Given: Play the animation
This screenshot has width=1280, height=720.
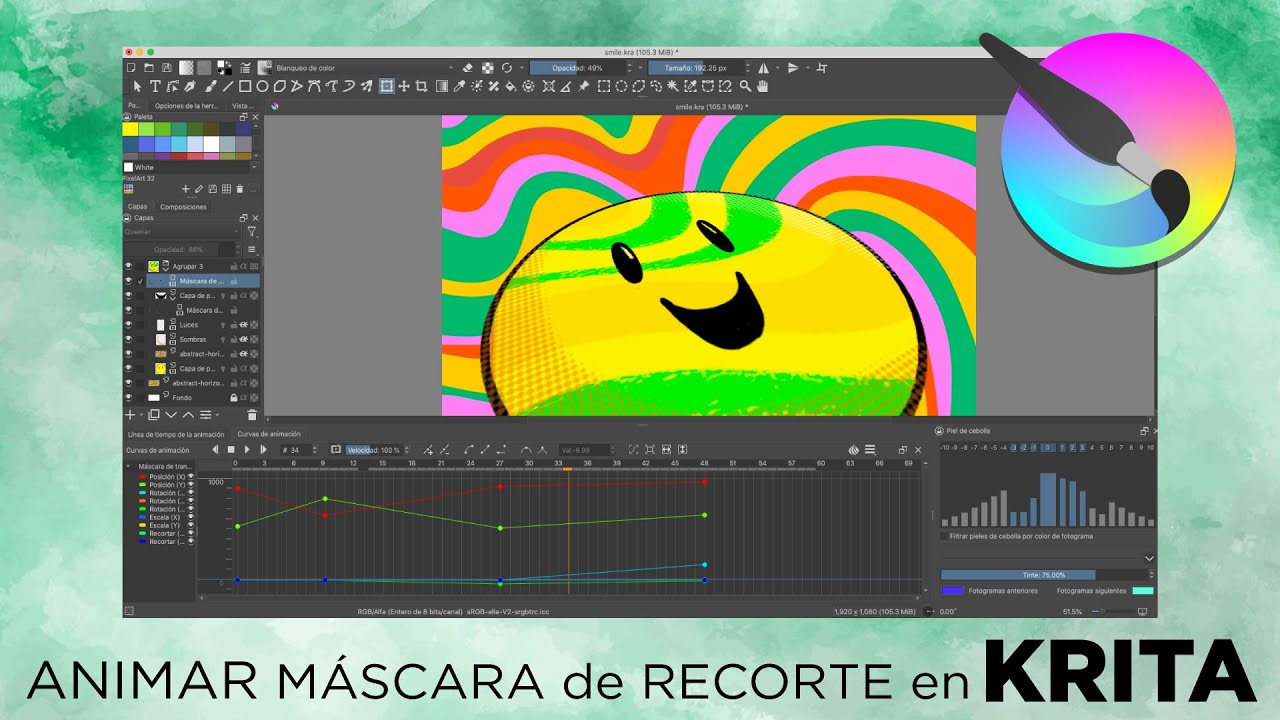Looking at the screenshot, I should coord(247,450).
